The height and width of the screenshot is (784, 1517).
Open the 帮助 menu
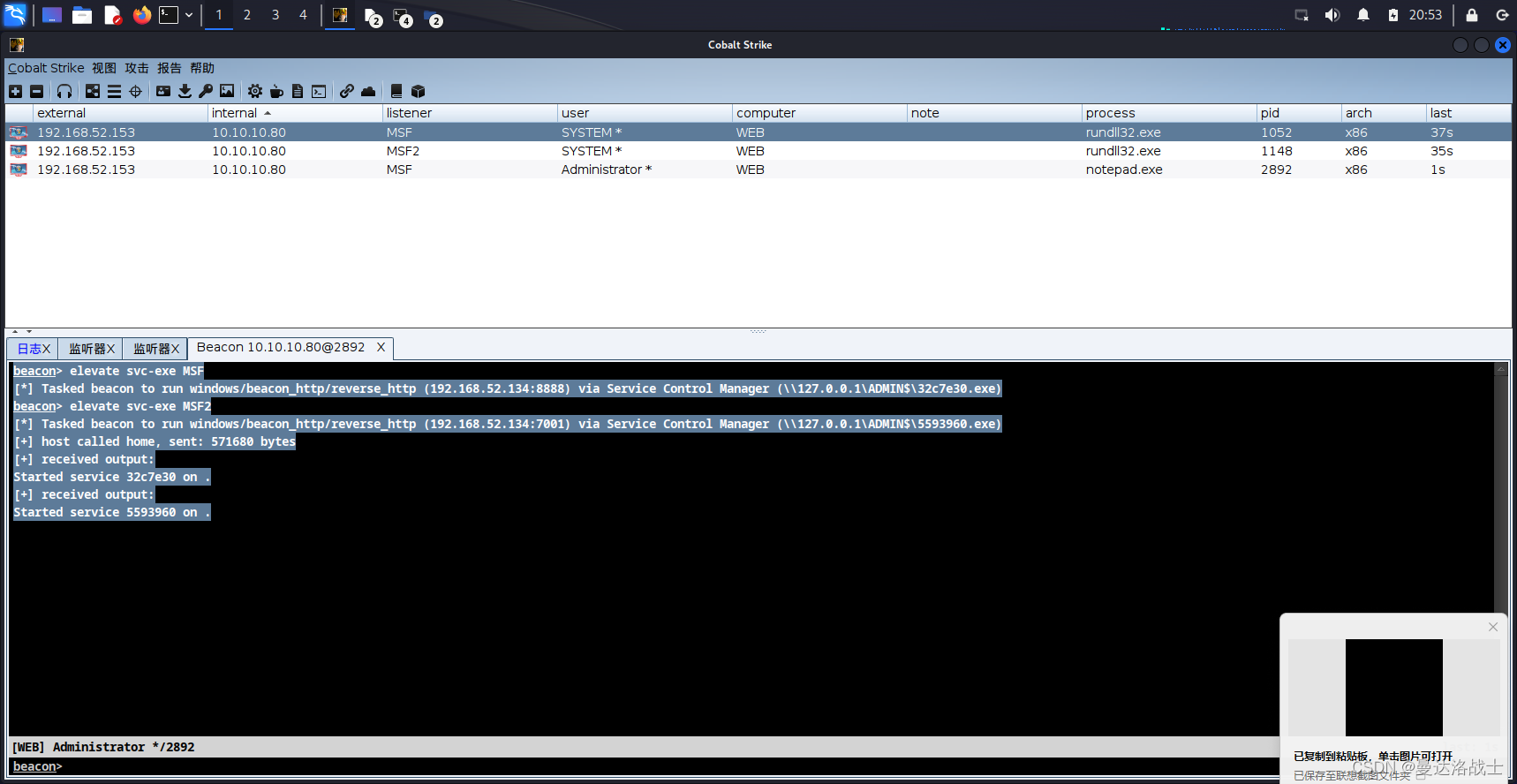[x=202, y=68]
